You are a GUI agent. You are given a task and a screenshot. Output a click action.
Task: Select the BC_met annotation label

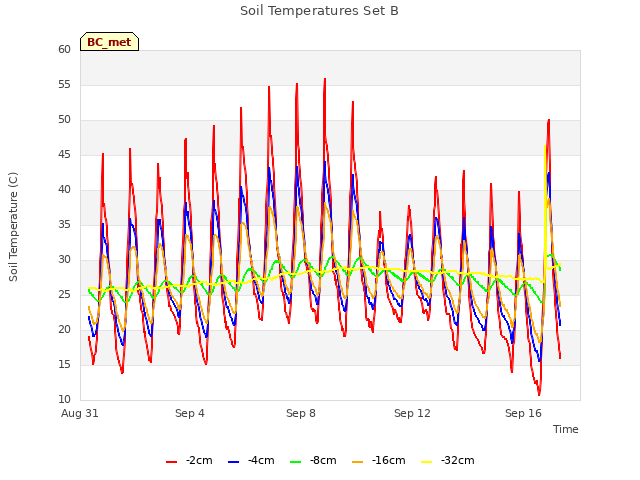click(109, 42)
